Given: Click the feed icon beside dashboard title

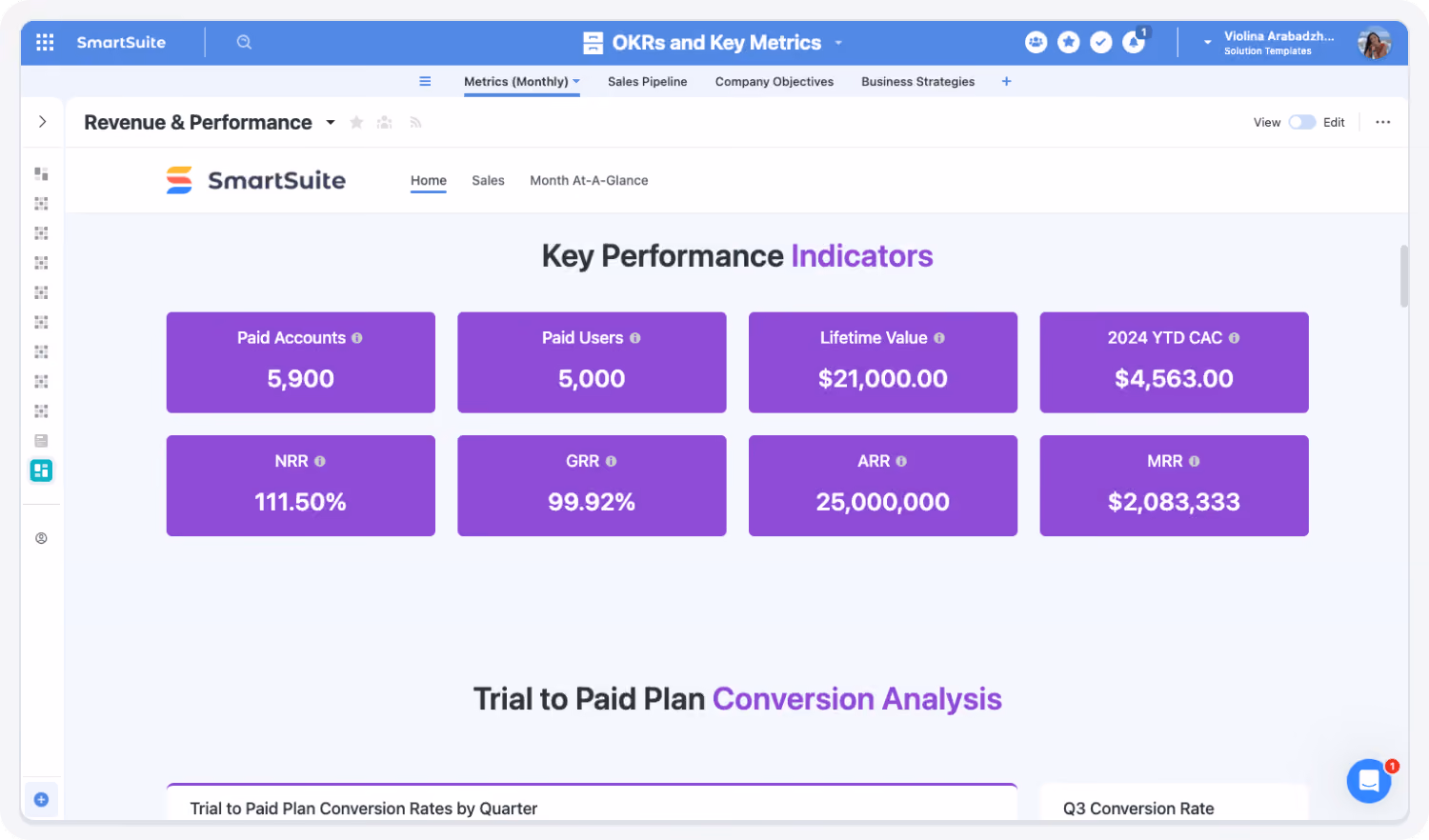Looking at the screenshot, I should 415,122.
